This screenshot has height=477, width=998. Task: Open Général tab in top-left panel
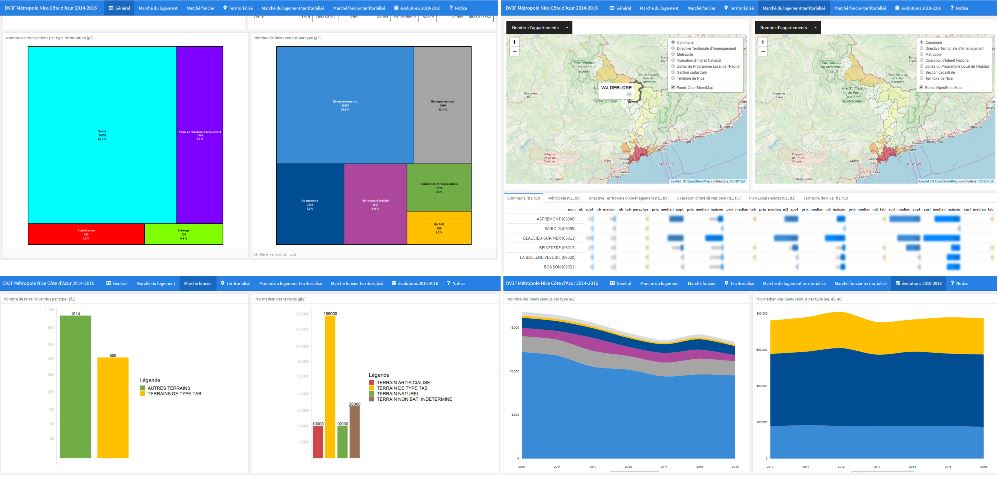tap(118, 7)
